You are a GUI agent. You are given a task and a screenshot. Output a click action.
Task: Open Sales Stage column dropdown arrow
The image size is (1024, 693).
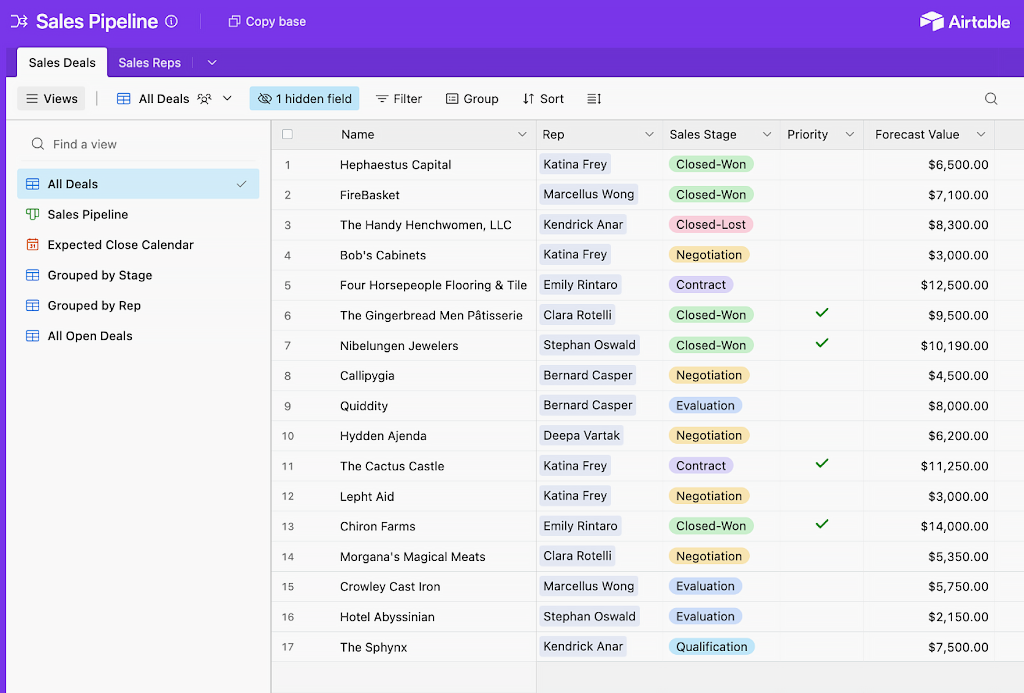click(x=767, y=135)
